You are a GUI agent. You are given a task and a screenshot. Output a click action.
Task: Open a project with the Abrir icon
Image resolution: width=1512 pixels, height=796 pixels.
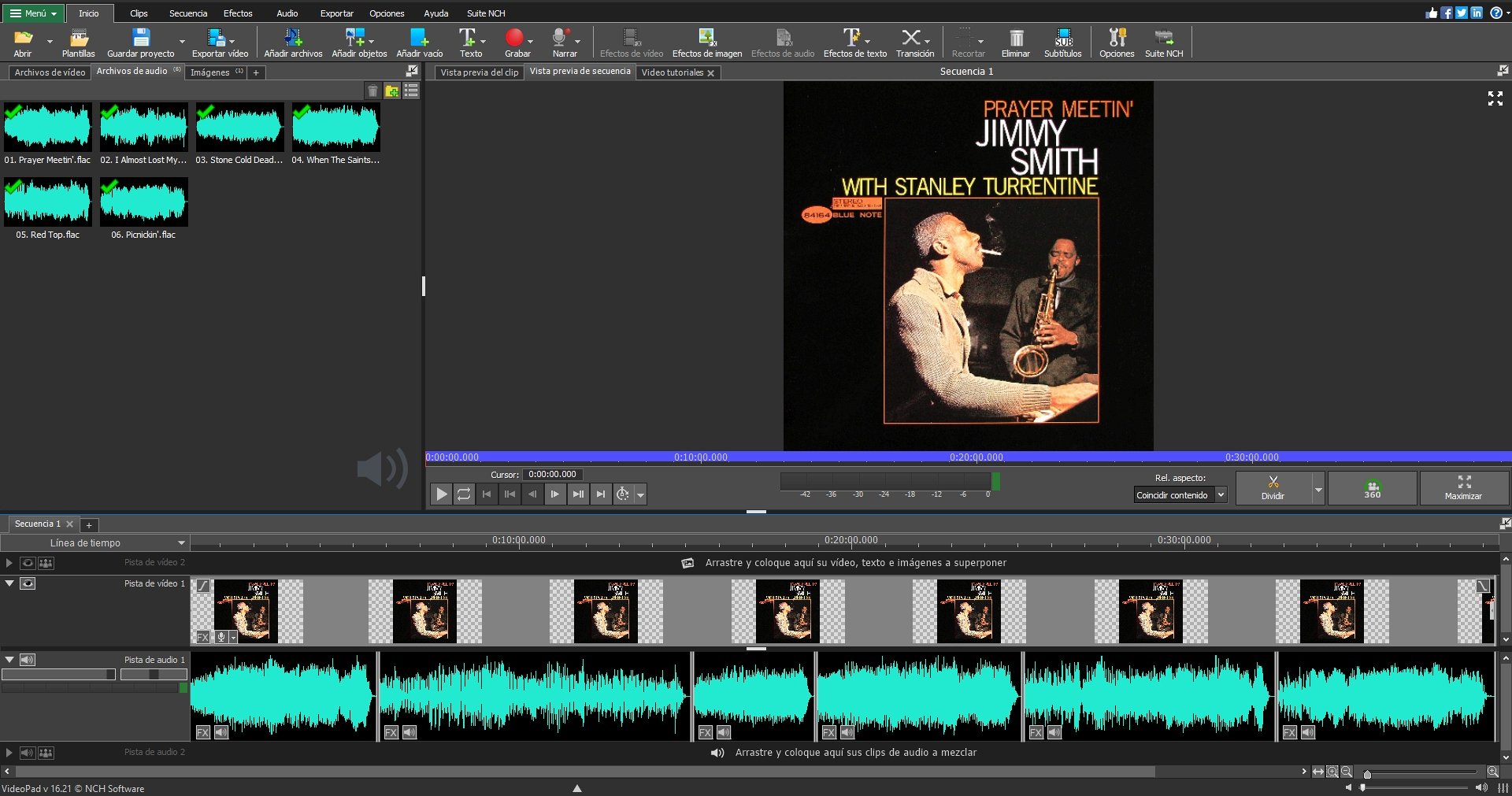coord(23,43)
